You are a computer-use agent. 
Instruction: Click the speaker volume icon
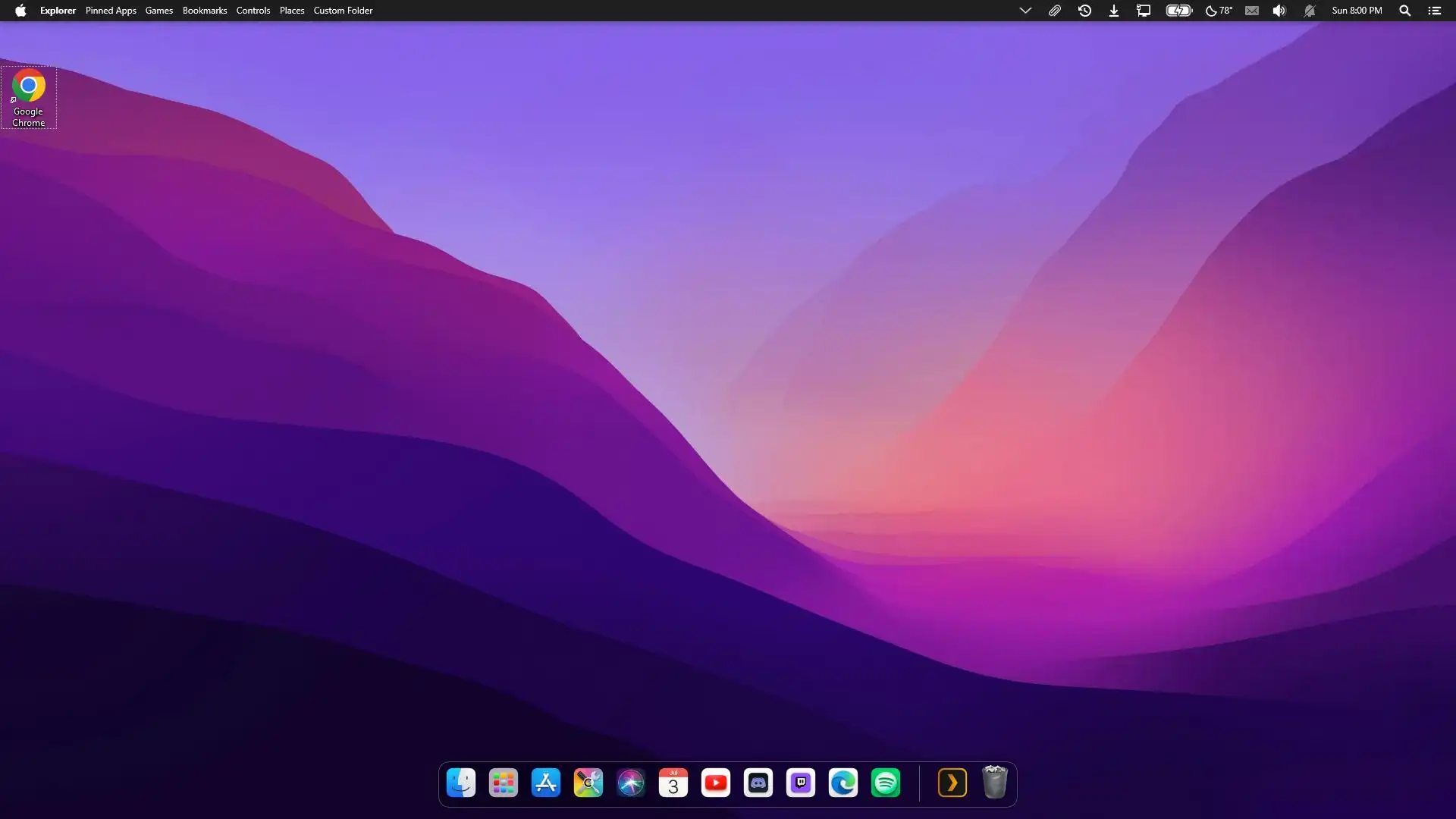(x=1279, y=11)
